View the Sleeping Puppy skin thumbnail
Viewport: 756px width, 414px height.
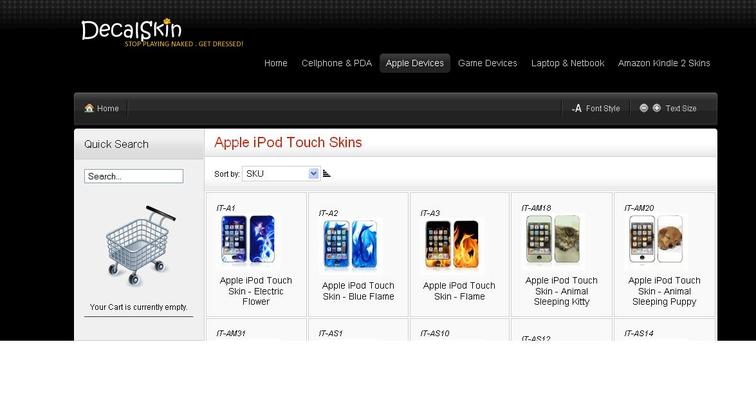656,240
